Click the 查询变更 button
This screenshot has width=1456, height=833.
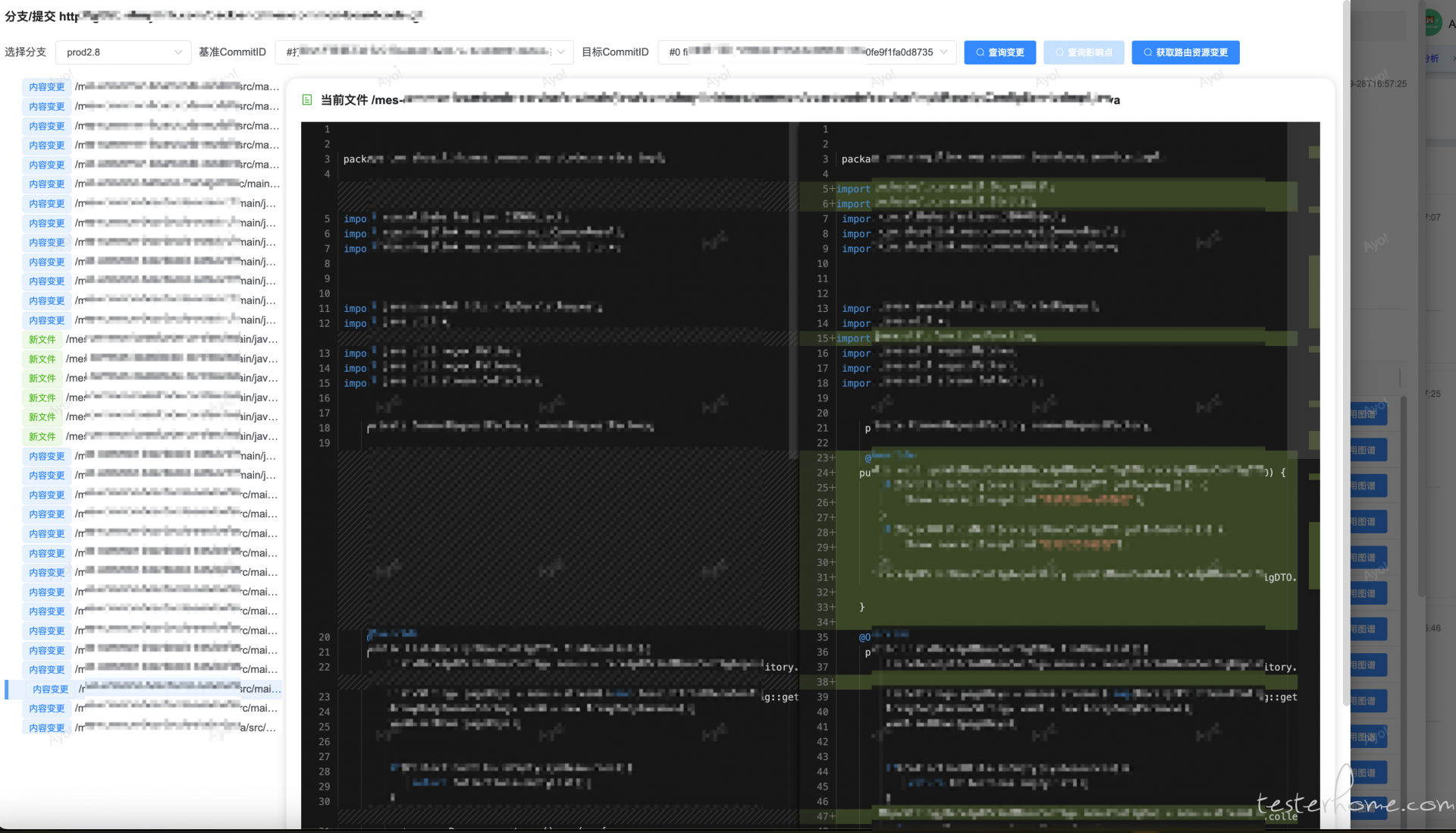pos(999,52)
